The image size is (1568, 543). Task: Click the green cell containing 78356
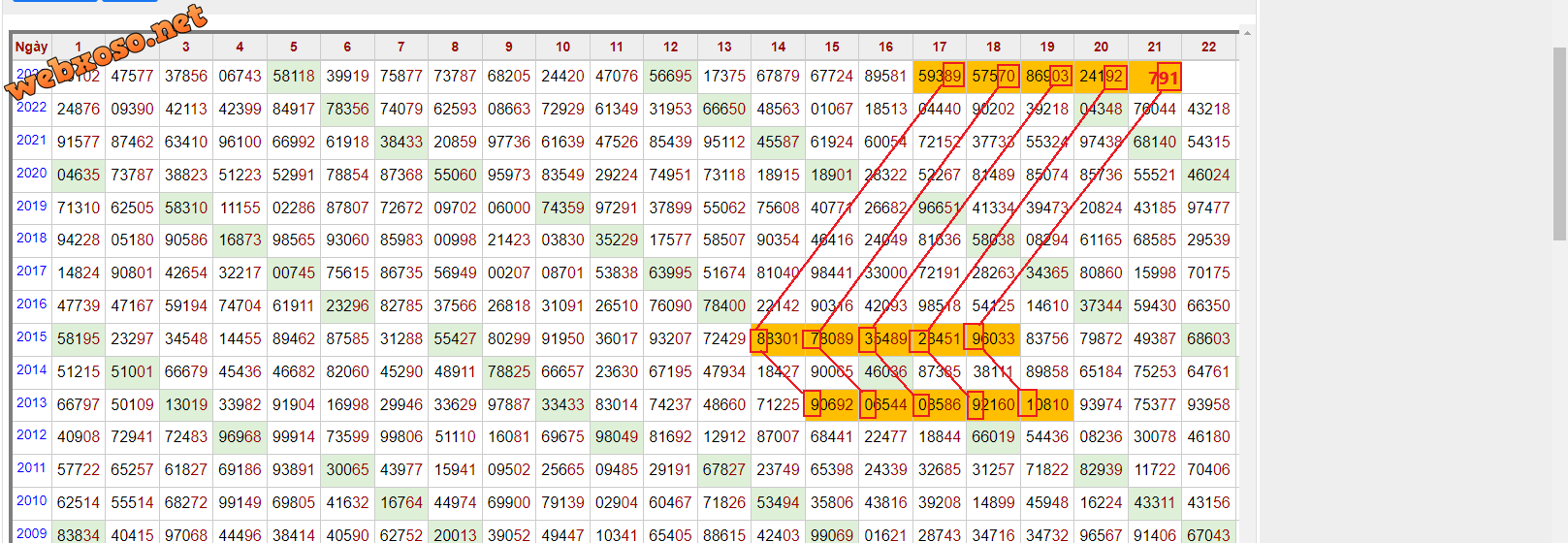tap(347, 109)
